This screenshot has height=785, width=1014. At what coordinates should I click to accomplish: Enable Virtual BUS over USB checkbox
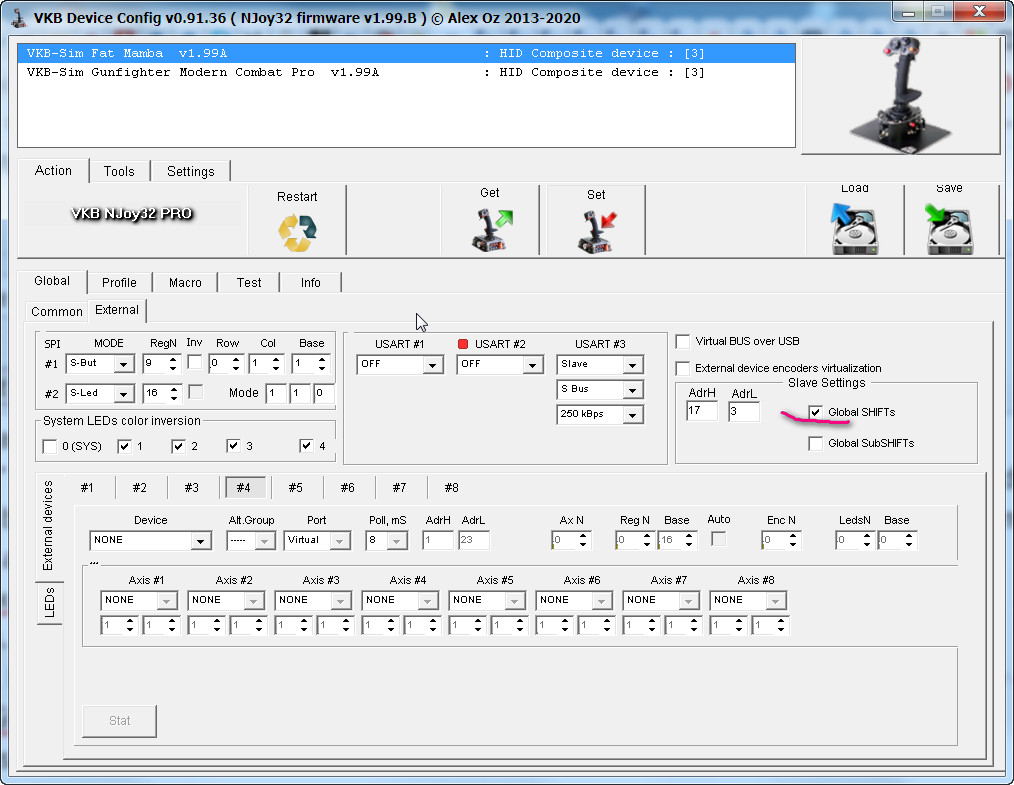[683, 341]
